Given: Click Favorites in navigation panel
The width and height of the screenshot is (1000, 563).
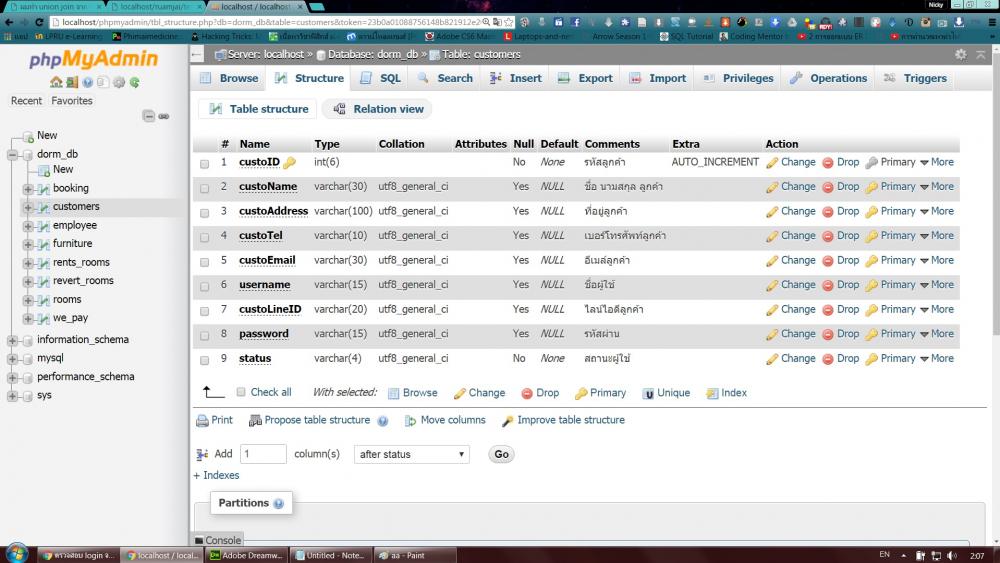Looking at the screenshot, I should [71, 101].
